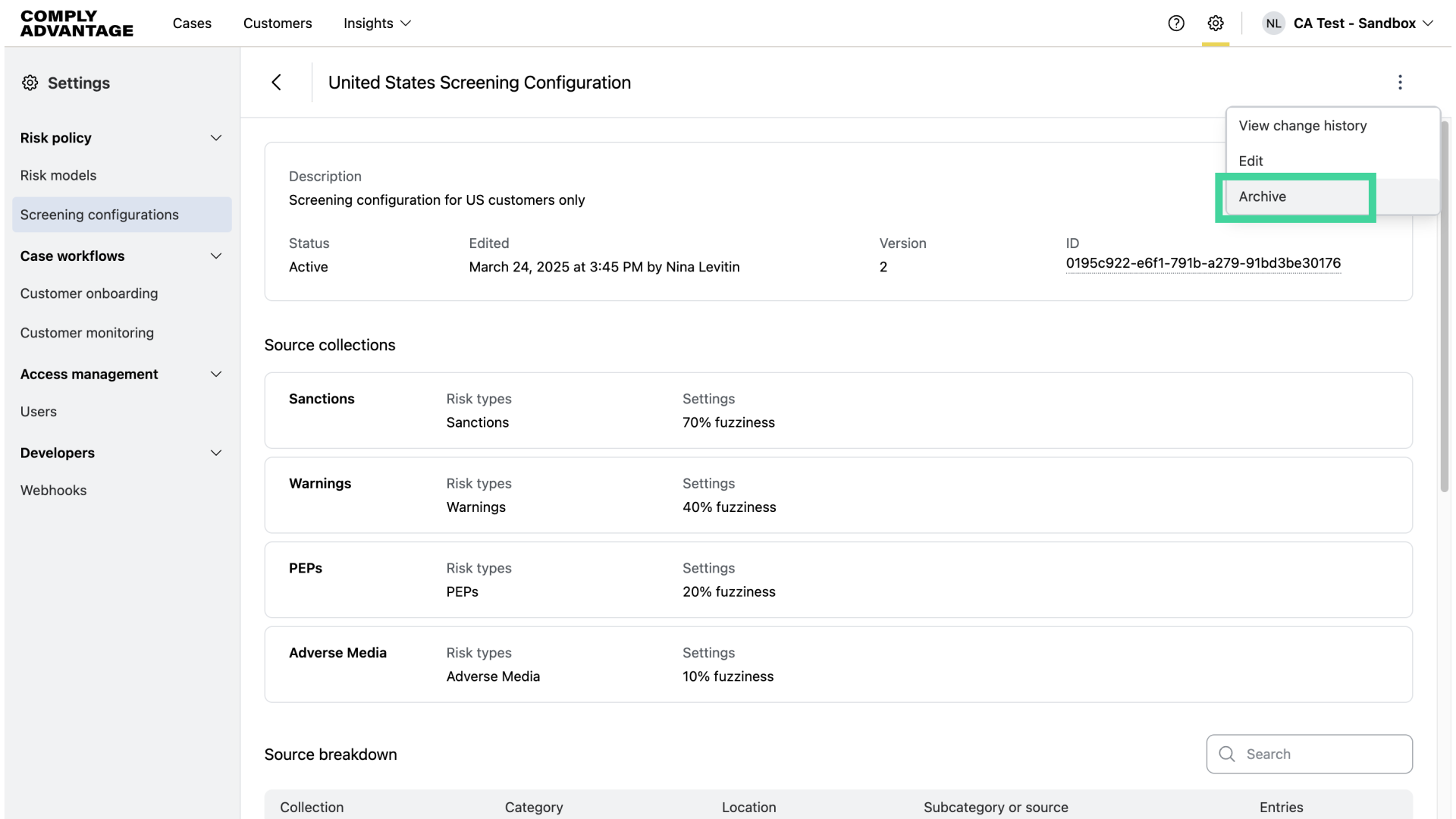Open CA Test - Sandbox account dropdown
The width and height of the screenshot is (1456, 819).
pyautogui.click(x=1363, y=23)
